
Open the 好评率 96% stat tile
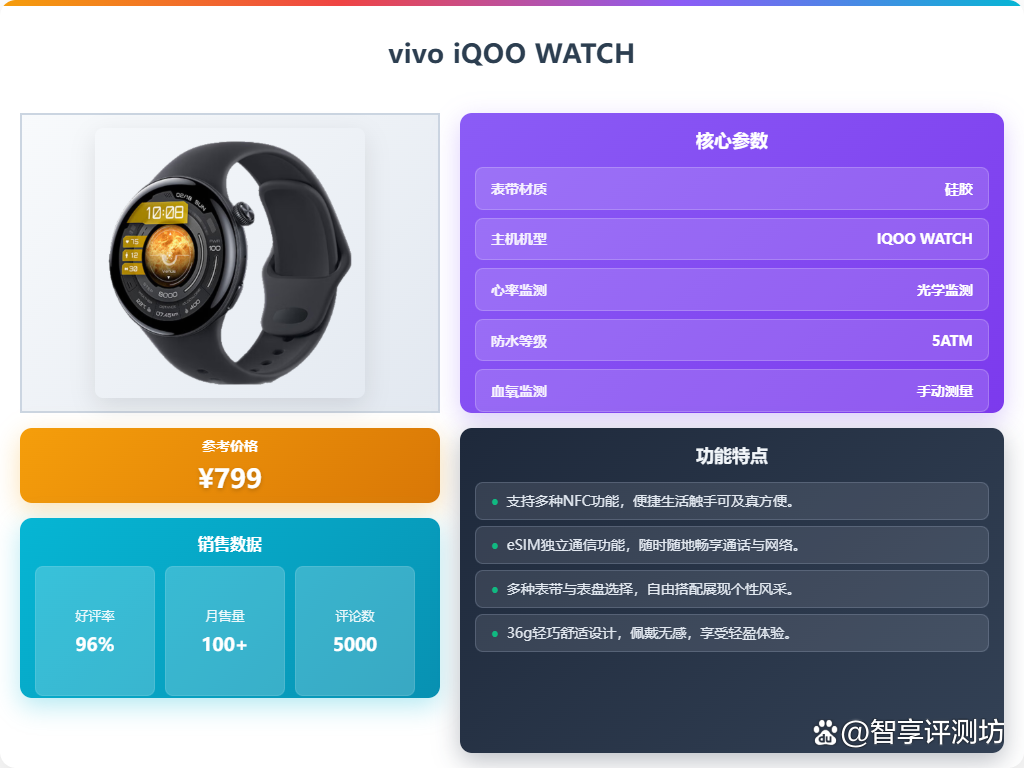coord(95,631)
